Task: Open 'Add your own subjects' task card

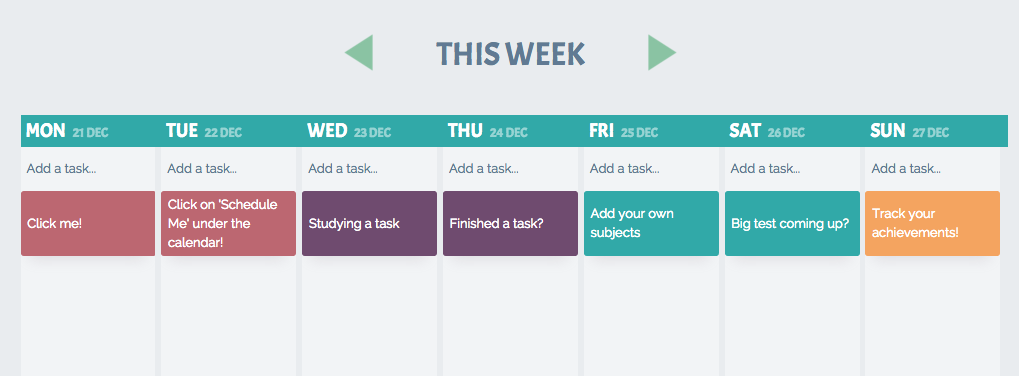Action: coord(651,223)
